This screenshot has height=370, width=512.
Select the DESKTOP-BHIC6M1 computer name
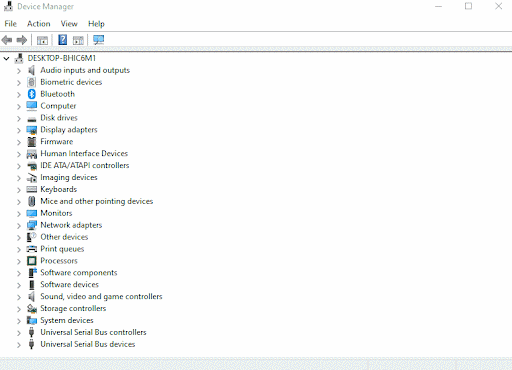pyautogui.click(x=62, y=58)
